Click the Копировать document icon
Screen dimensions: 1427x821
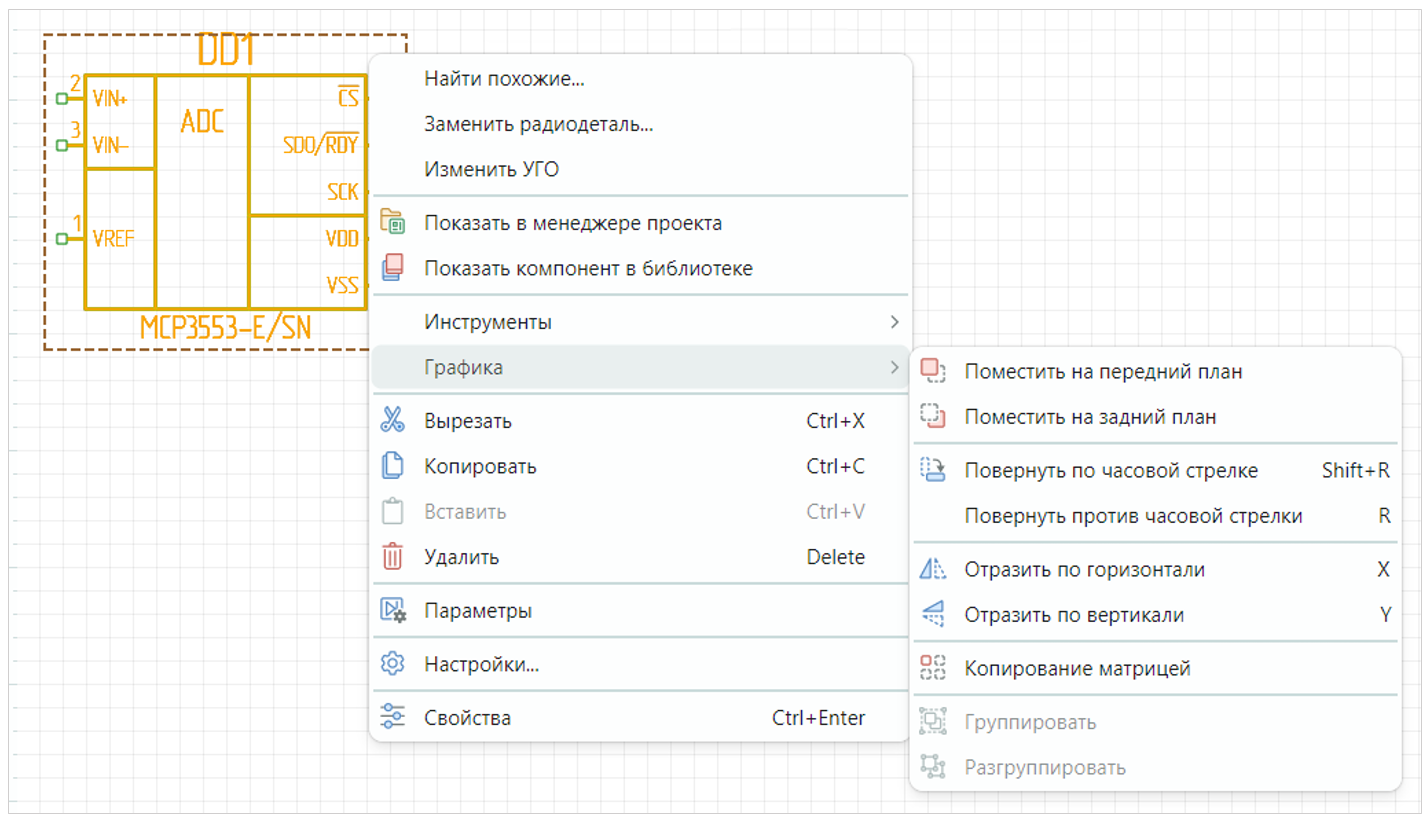click(393, 466)
